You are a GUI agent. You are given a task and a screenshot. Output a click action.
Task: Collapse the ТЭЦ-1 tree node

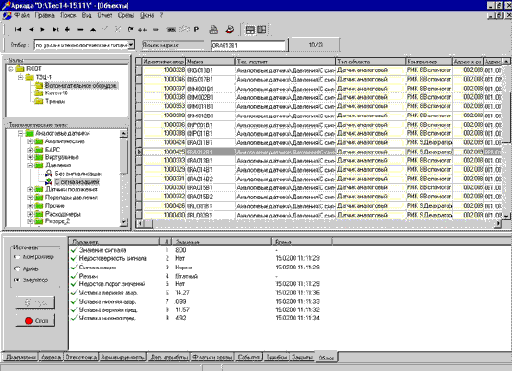coord(20,77)
